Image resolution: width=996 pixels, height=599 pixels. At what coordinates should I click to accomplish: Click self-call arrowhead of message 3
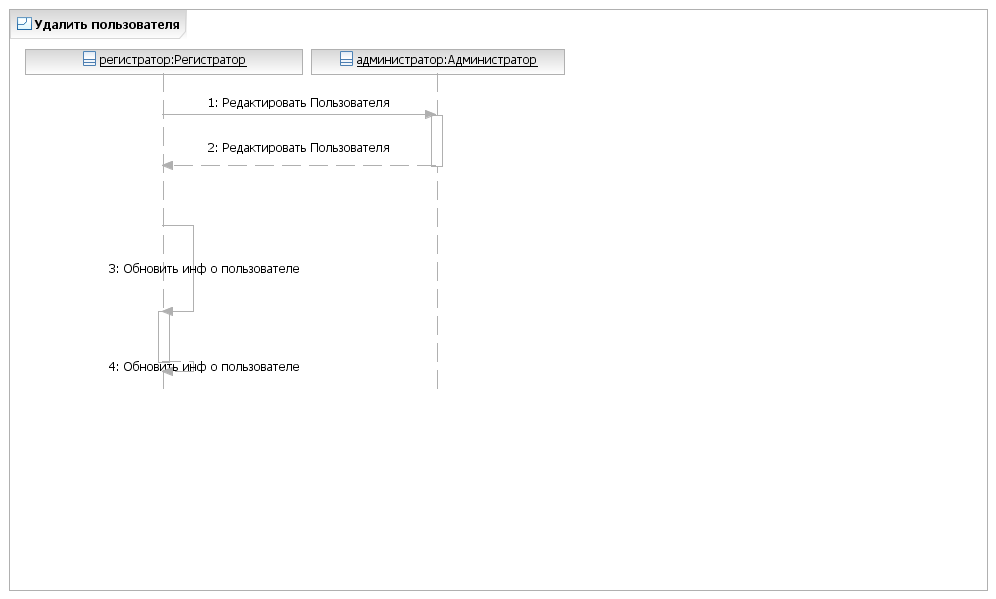click(168, 311)
